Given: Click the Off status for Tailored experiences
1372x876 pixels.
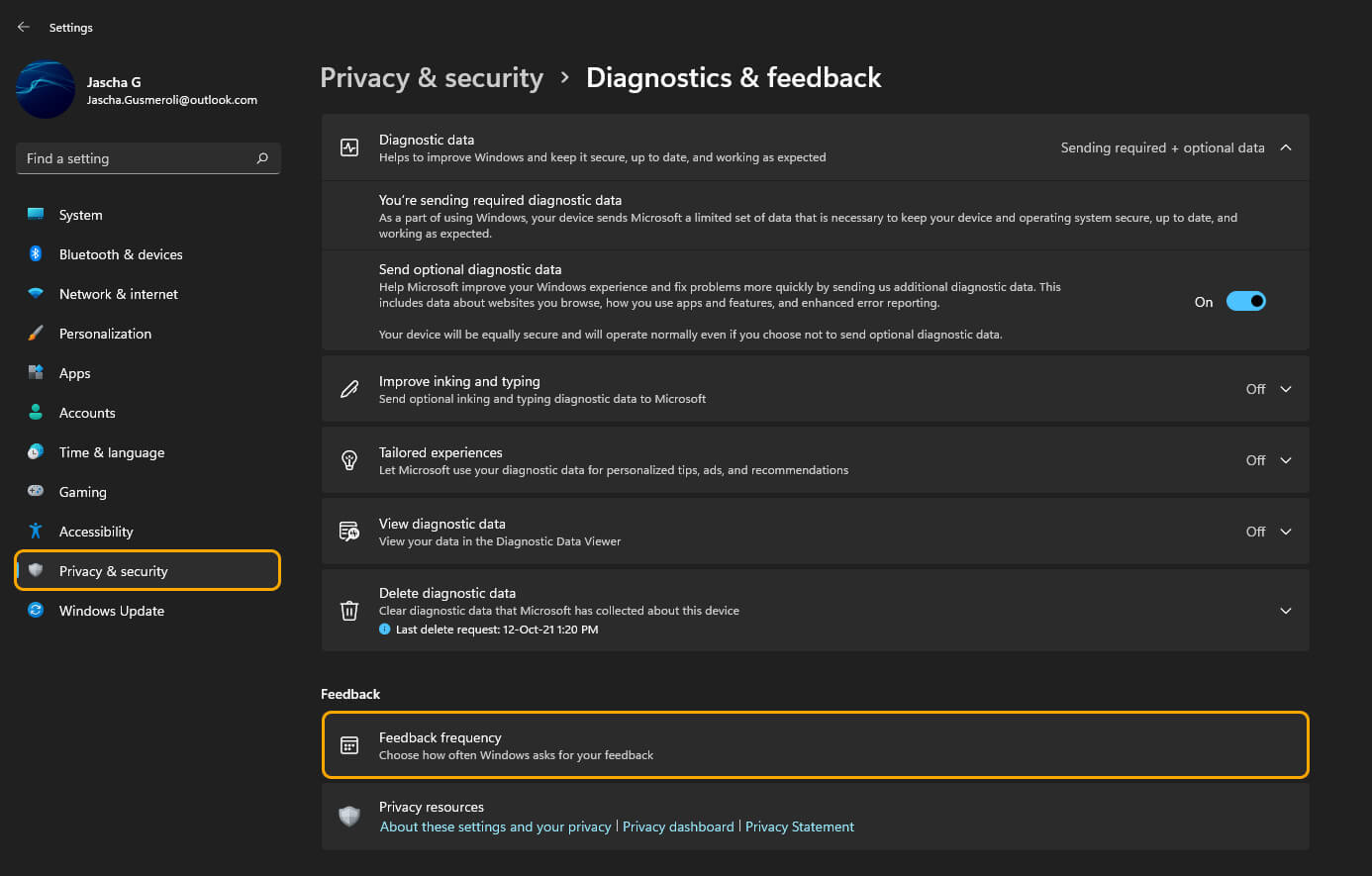Looking at the screenshot, I should coord(1255,460).
